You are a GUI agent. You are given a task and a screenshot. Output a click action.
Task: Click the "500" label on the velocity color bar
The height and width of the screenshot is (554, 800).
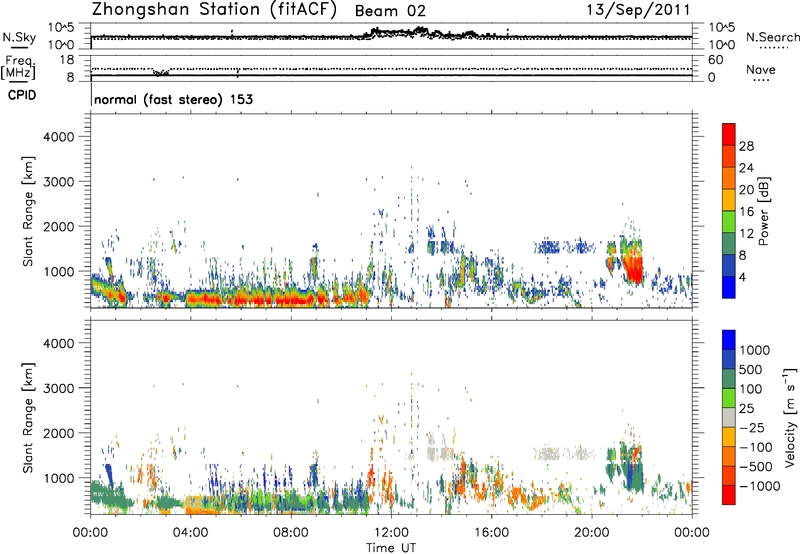(751, 369)
